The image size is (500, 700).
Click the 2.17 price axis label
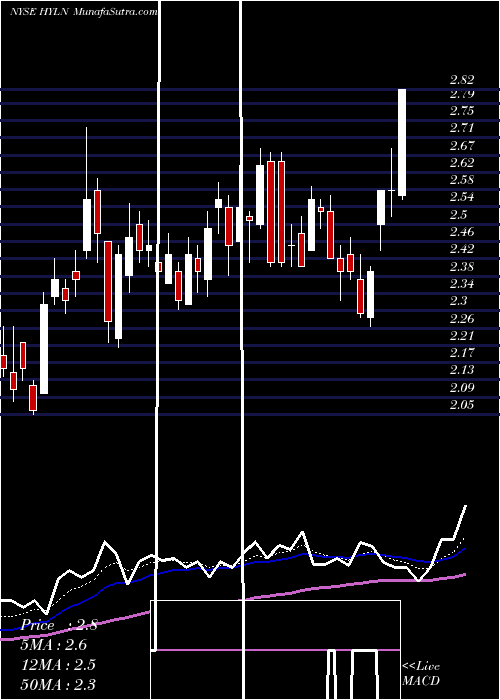462,353
